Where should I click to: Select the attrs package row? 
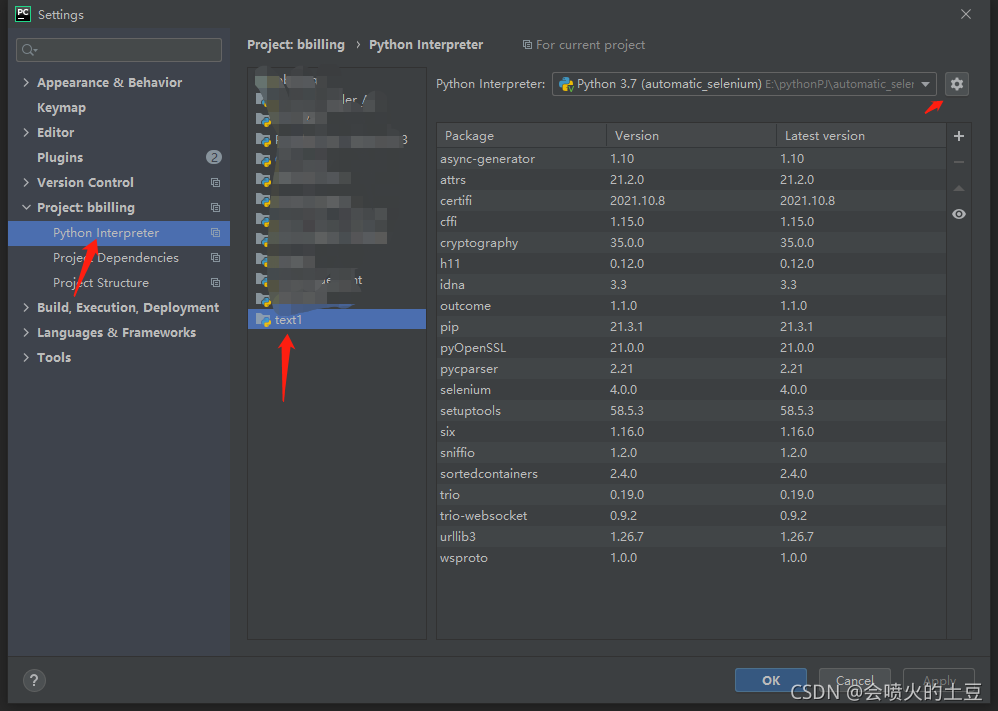(691, 180)
